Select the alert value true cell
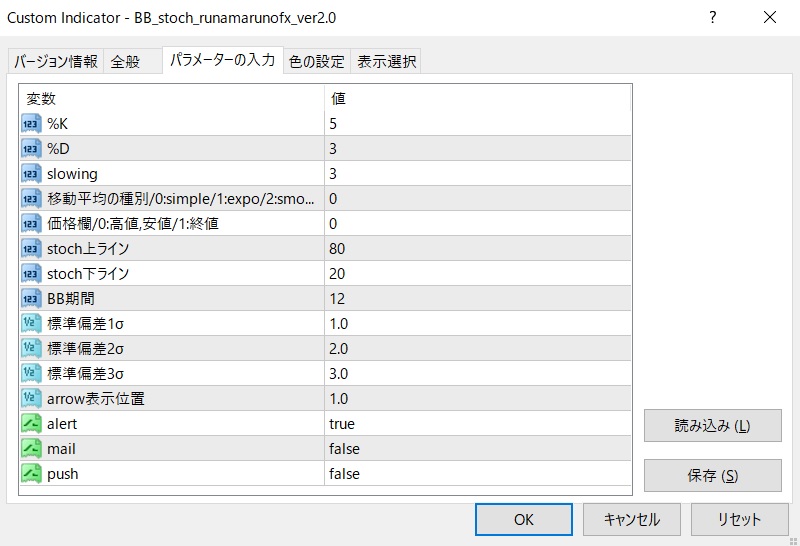This screenshot has height=546, width=800. click(478, 424)
